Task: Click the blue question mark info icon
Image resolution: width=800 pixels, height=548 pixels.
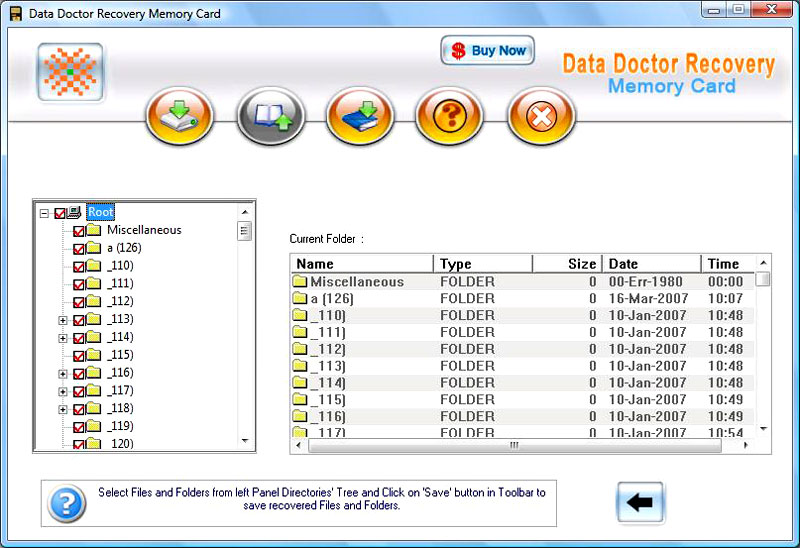Action: point(66,504)
